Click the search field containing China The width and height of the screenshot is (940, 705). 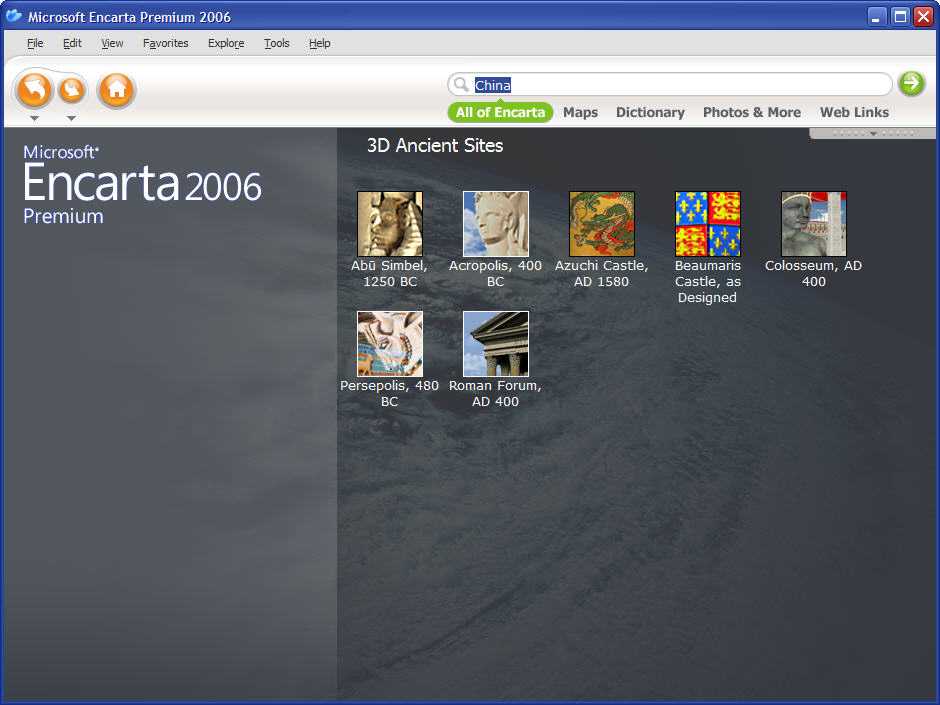(x=670, y=85)
